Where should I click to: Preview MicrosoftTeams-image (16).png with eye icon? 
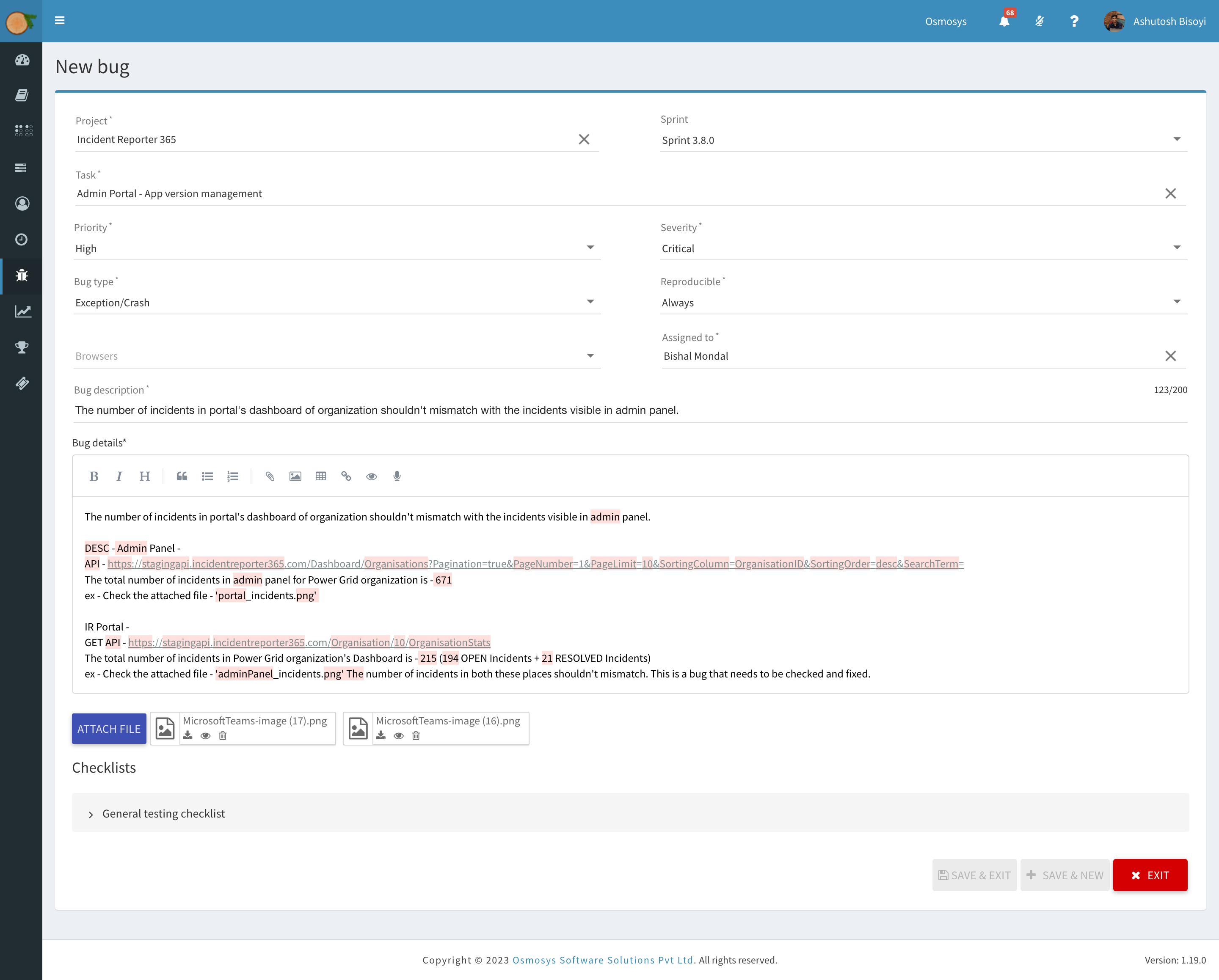(x=399, y=735)
